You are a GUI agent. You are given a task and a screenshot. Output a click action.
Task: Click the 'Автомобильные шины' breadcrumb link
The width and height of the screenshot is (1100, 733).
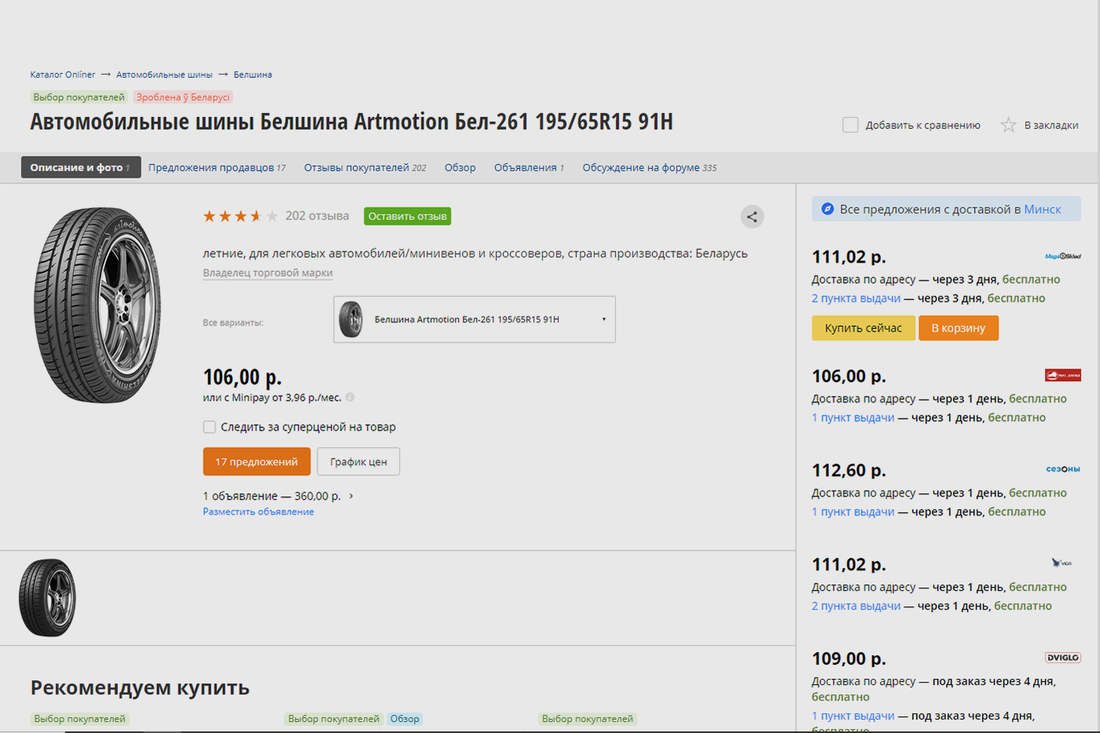164,75
